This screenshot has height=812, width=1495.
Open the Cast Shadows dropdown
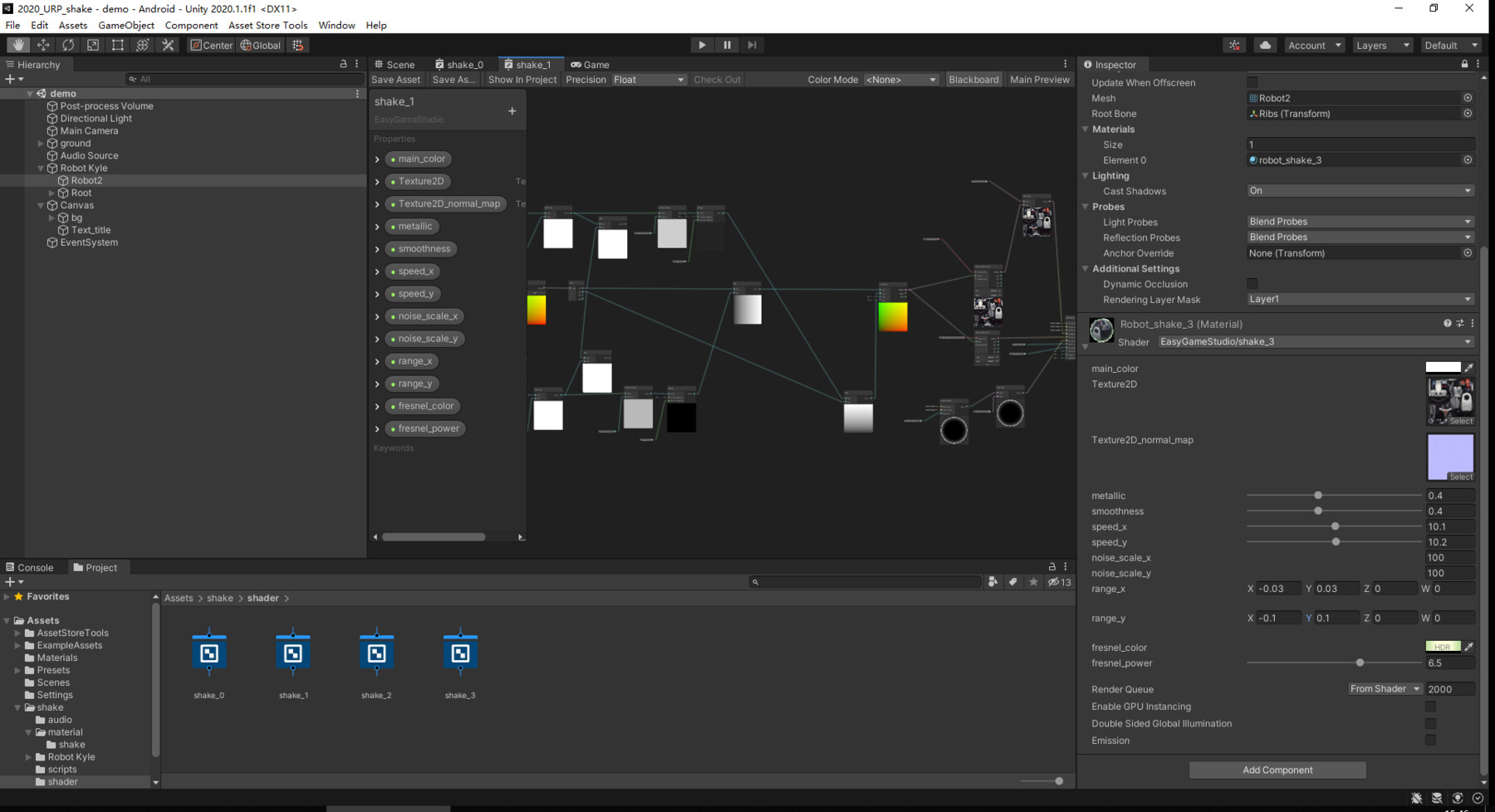1360,190
